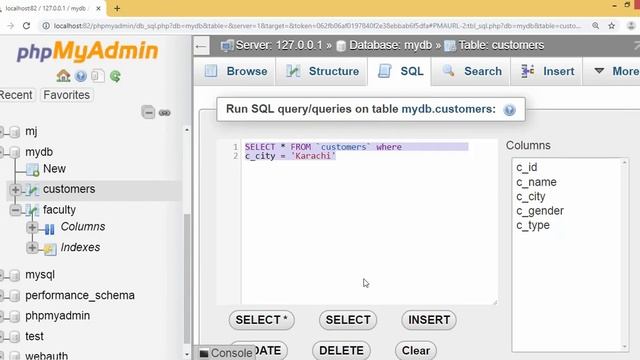
Task: Select the faculty table in tree
Action: [59, 210]
